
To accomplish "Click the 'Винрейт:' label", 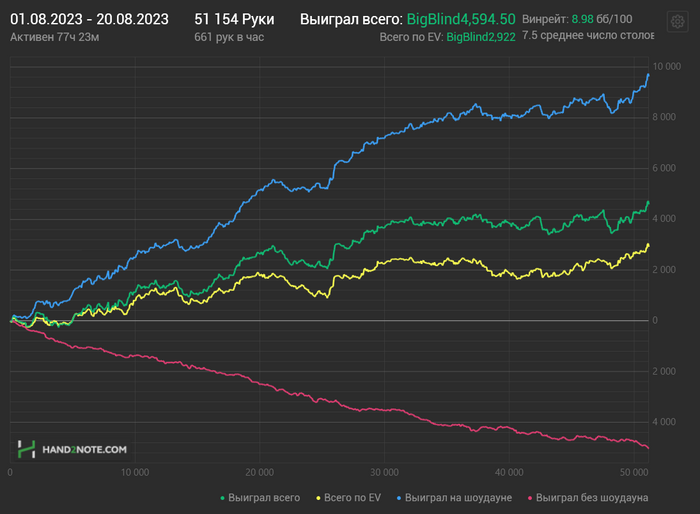I will [545, 19].
